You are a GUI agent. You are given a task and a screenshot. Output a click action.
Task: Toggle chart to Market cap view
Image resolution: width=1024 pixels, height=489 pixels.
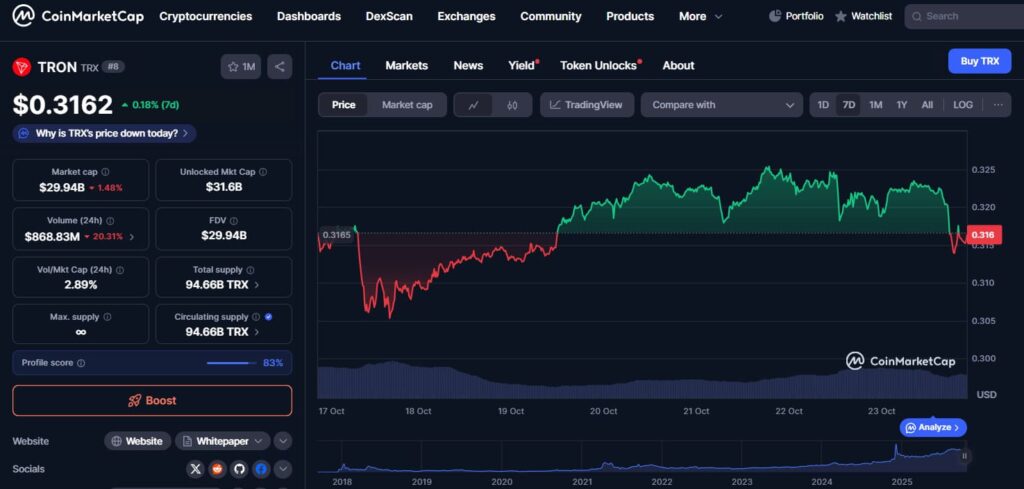click(x=407, y=105)
